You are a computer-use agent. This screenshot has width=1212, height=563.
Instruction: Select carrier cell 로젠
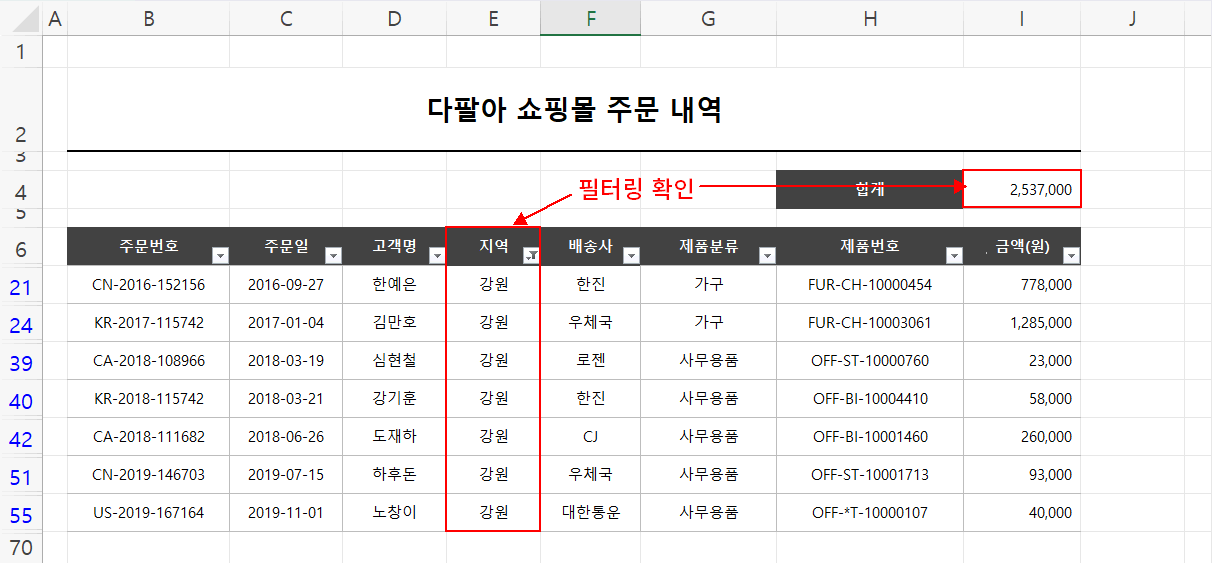pos(591,361)
